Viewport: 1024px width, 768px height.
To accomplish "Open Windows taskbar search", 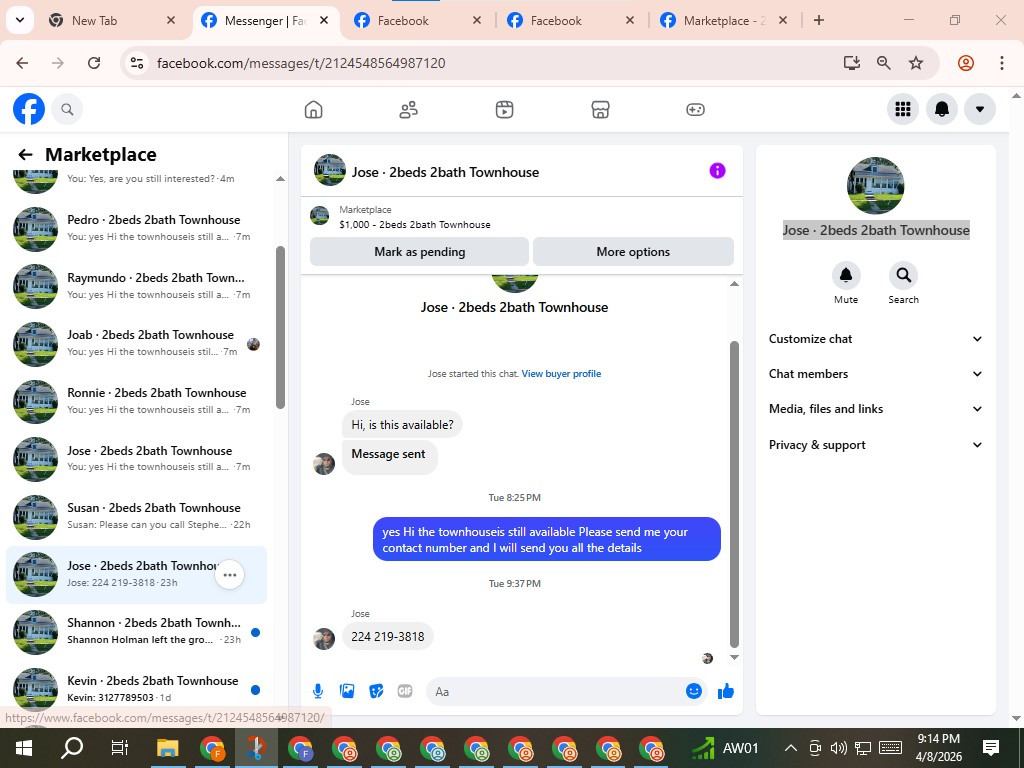I will [72, 748].
